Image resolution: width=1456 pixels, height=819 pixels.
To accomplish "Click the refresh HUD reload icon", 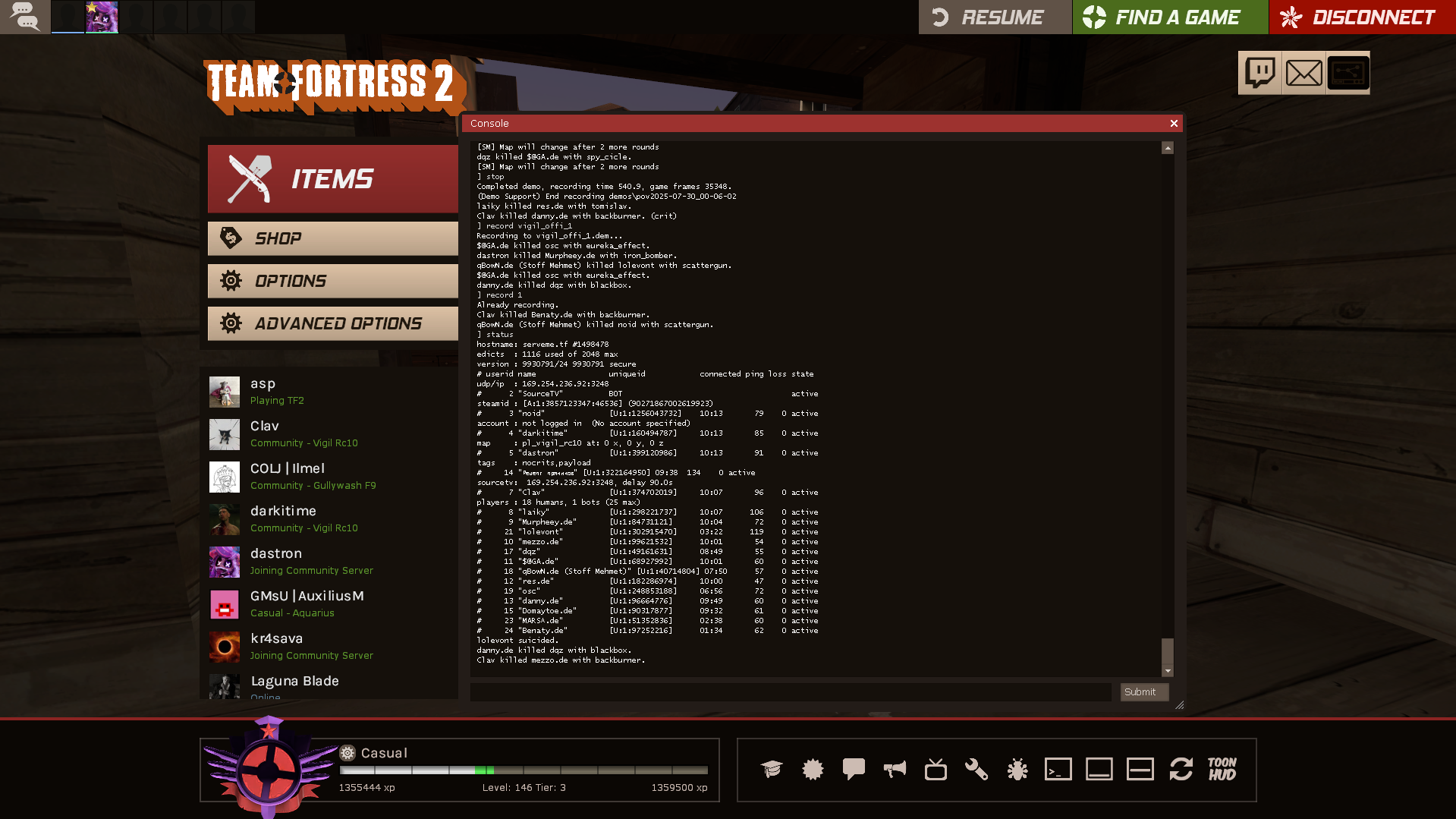I will (1181, 769).
